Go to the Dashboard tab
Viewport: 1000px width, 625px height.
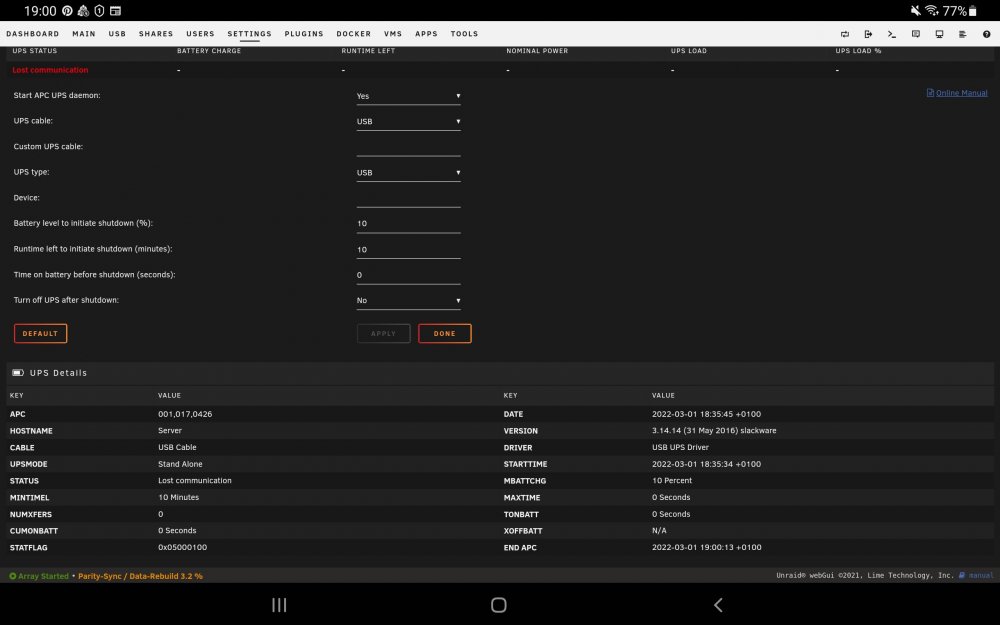[x=33, y=34]
